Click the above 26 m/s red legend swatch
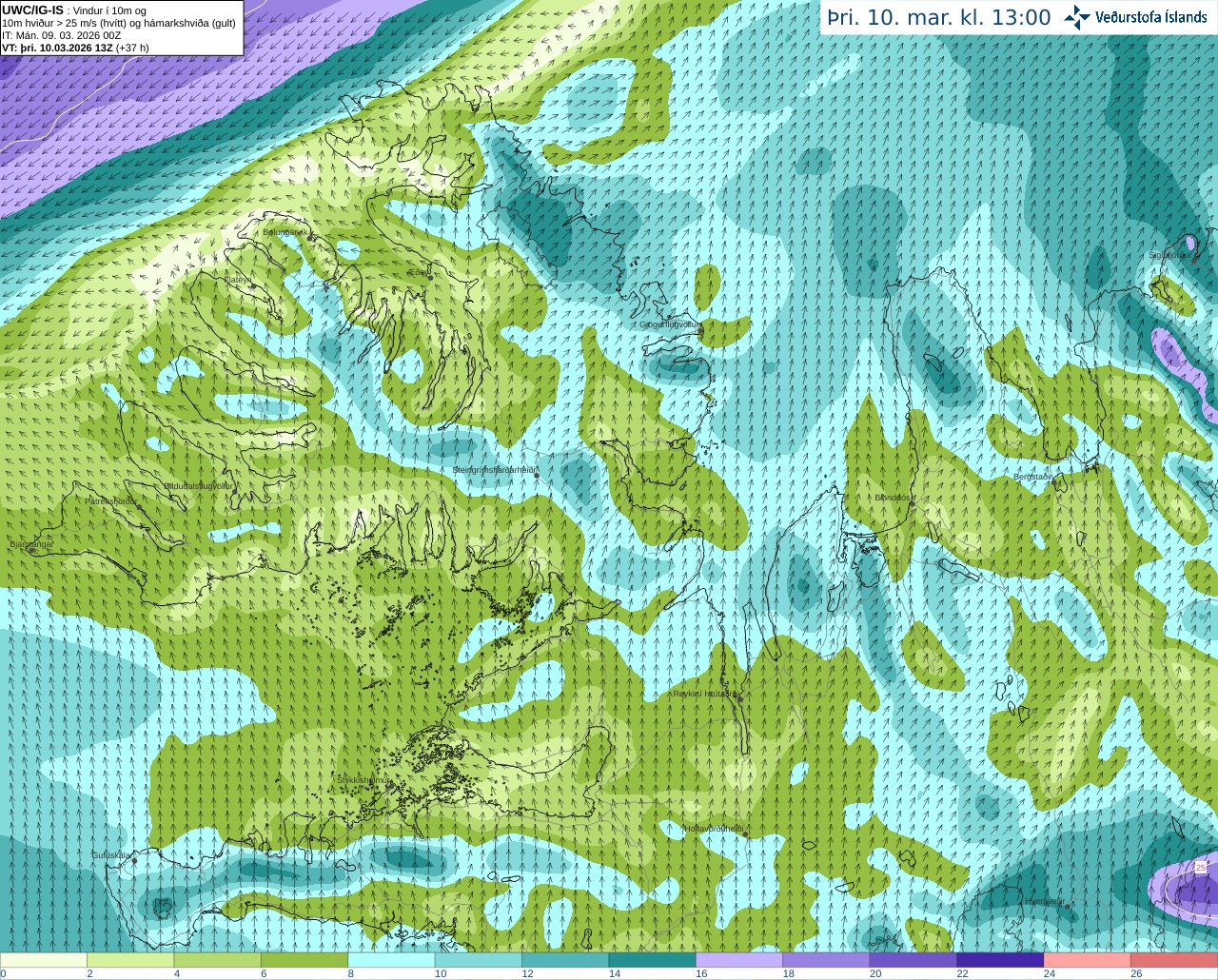Screen dimensions: 1218x980 pos(1174,960)
